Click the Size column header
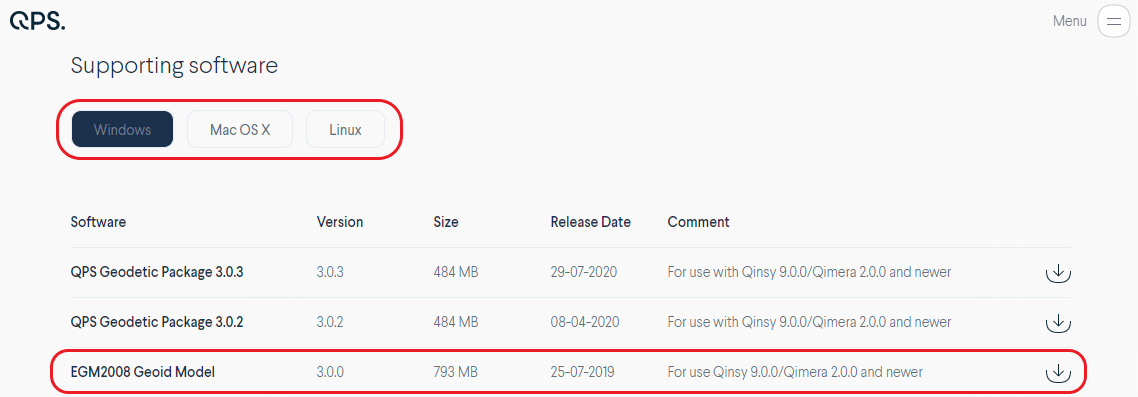The height and width of the screenshot is (397, 1138). 446,222
